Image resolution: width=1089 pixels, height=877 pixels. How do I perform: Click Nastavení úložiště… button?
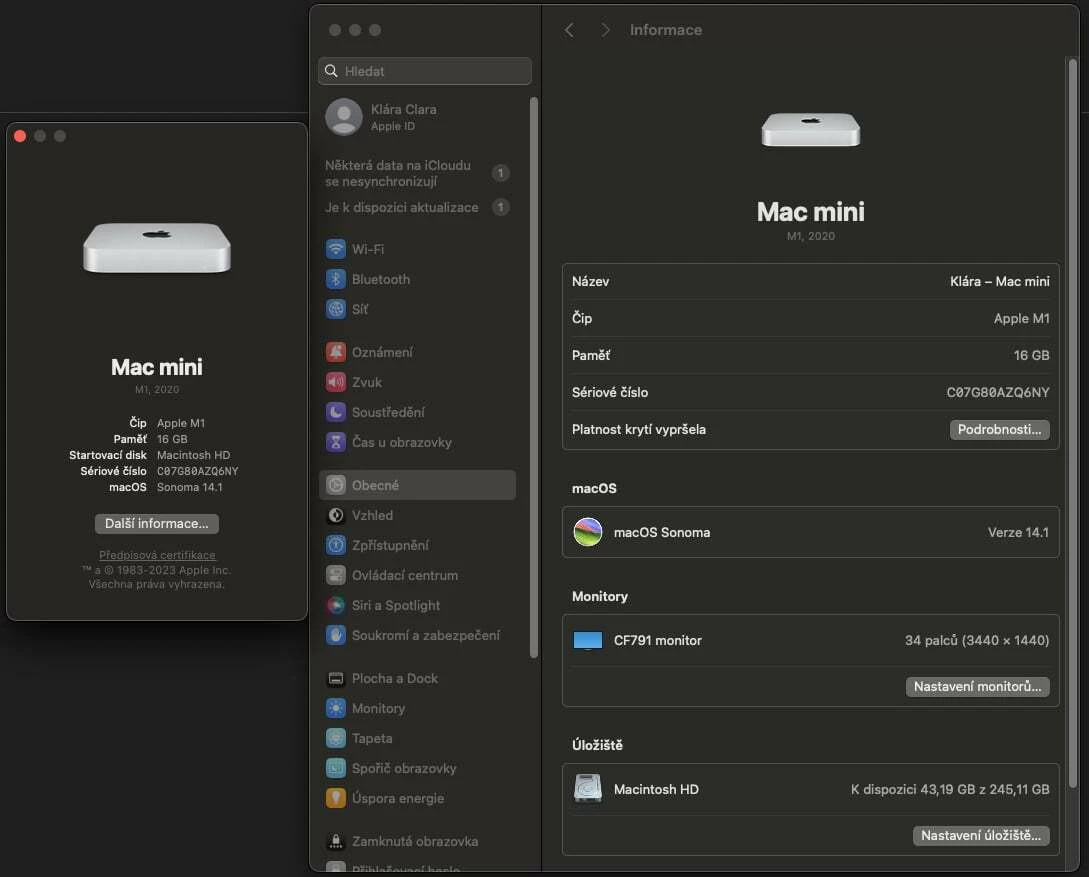(x=981, y=835)
